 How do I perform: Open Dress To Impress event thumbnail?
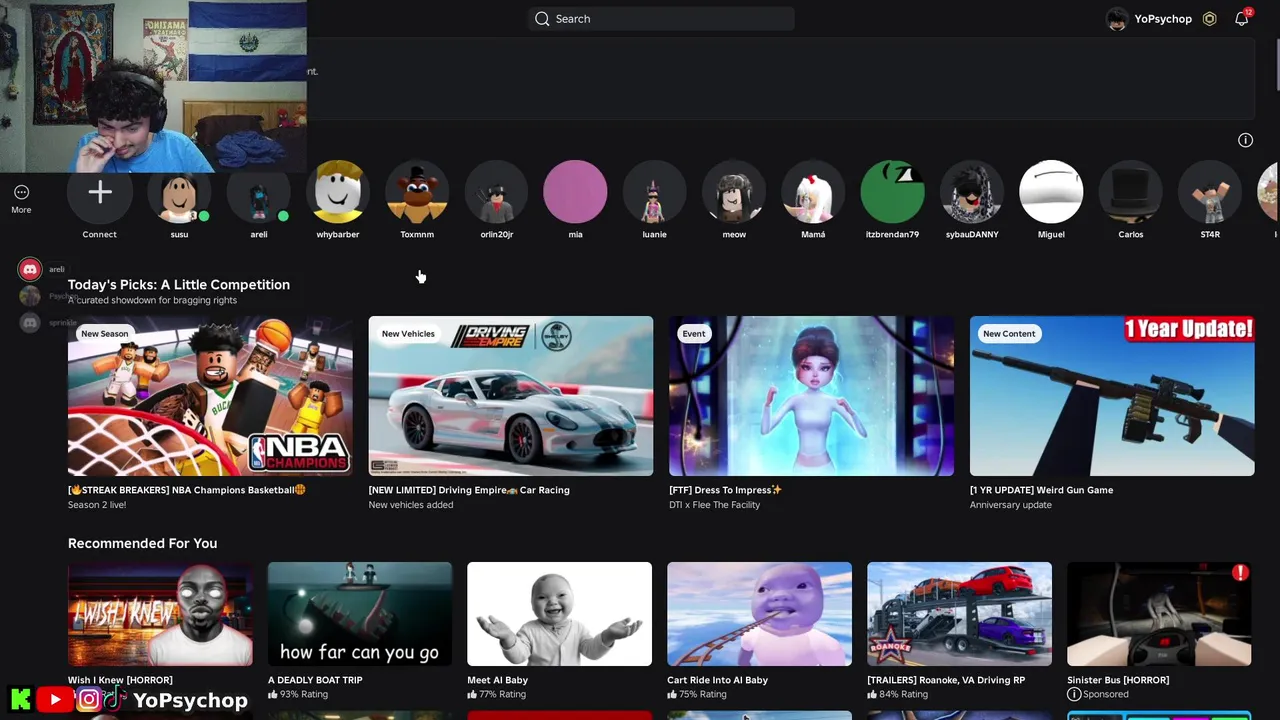pyautogui.click(x=811, y=396)
